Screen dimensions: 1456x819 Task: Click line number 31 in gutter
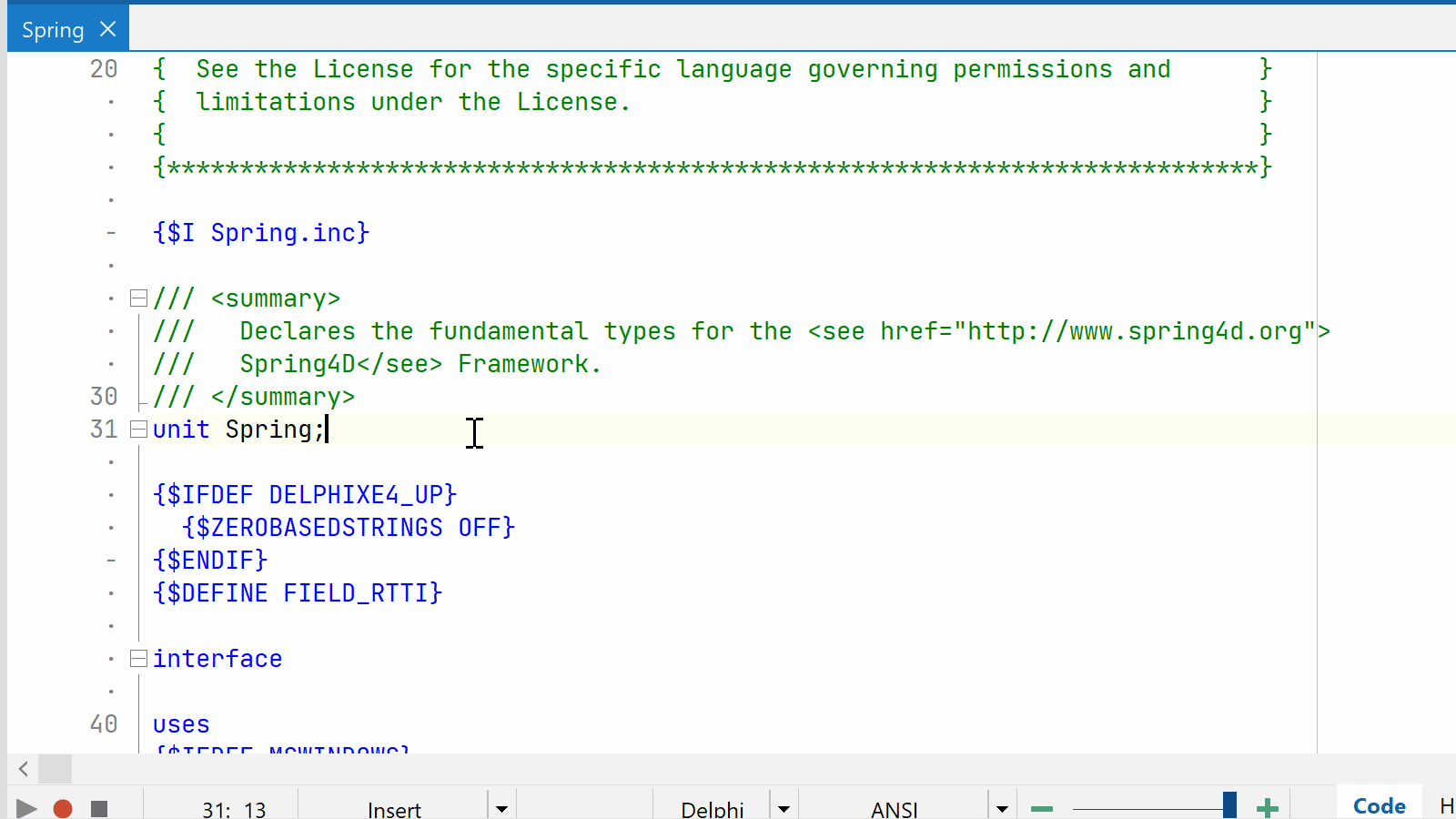(x=104, y=430)
